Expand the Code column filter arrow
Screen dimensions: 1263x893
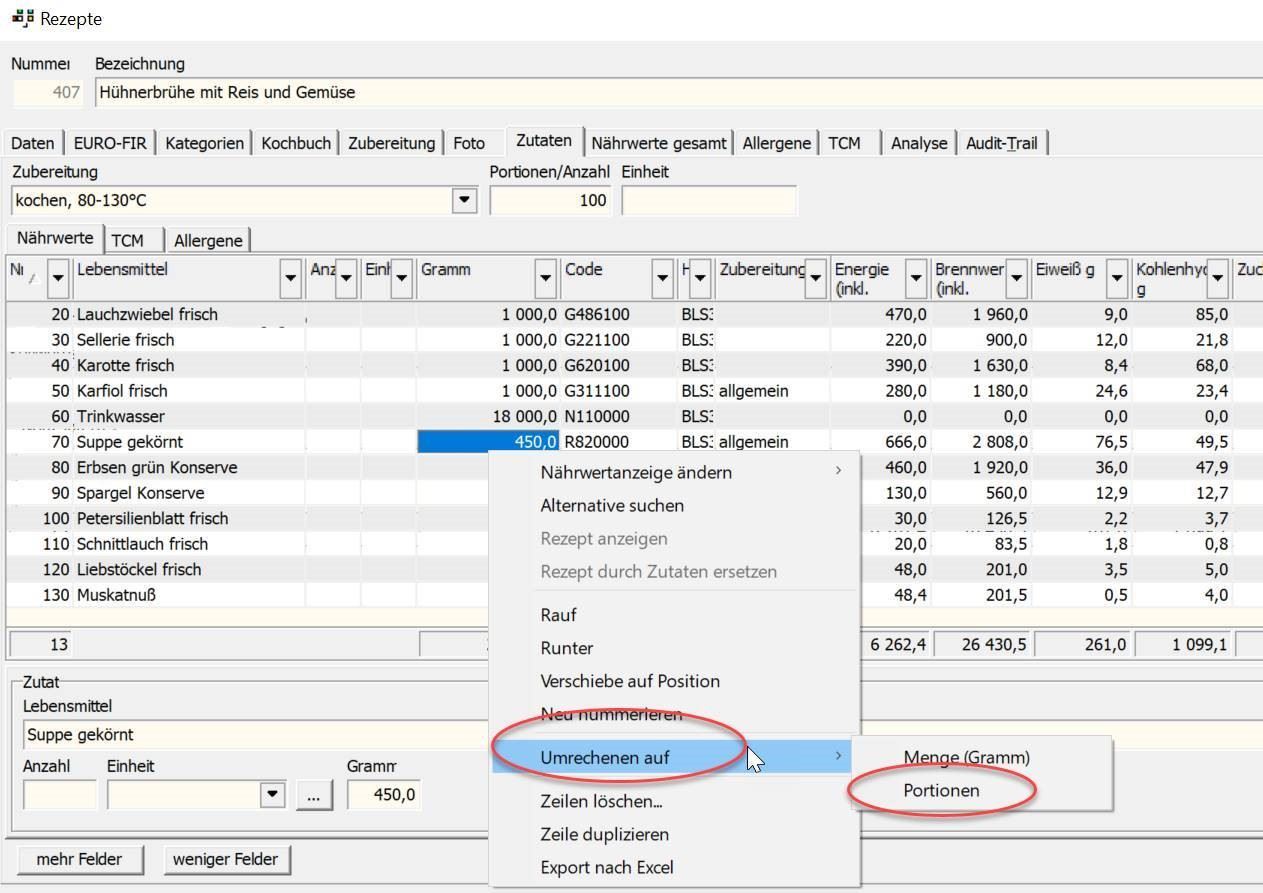pos(662,277)
